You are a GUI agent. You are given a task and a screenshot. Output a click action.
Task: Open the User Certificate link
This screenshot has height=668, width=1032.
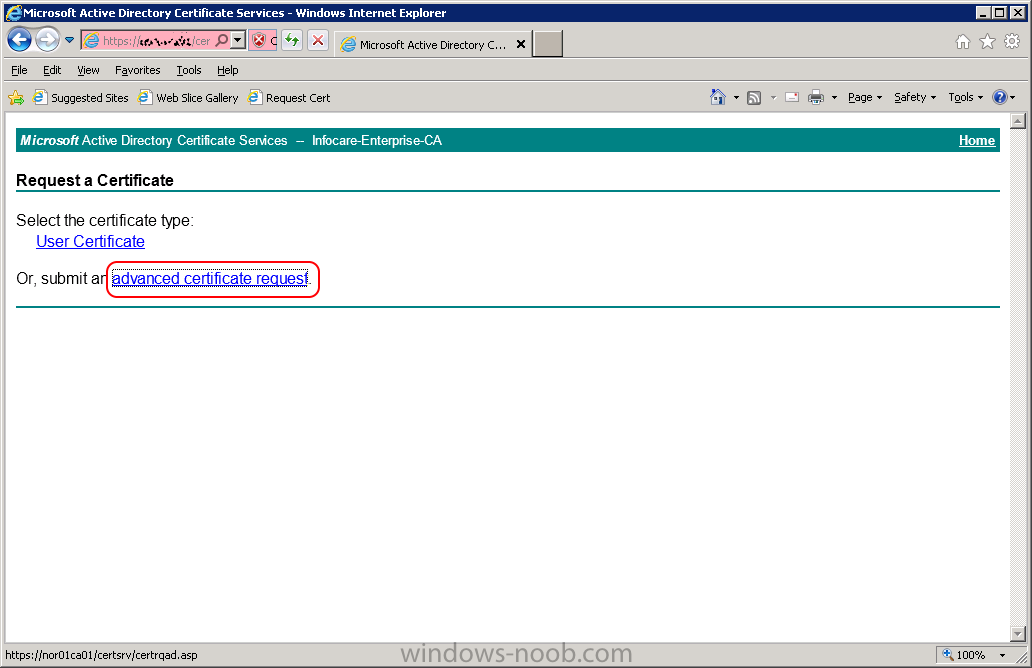click(90, 242)
